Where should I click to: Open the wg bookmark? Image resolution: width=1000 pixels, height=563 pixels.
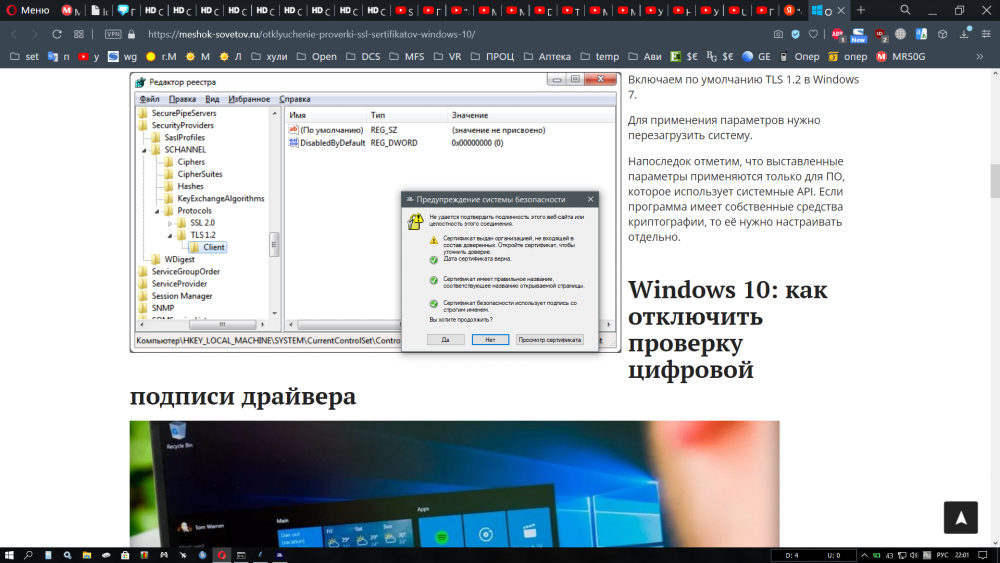[x=122, y=57]
